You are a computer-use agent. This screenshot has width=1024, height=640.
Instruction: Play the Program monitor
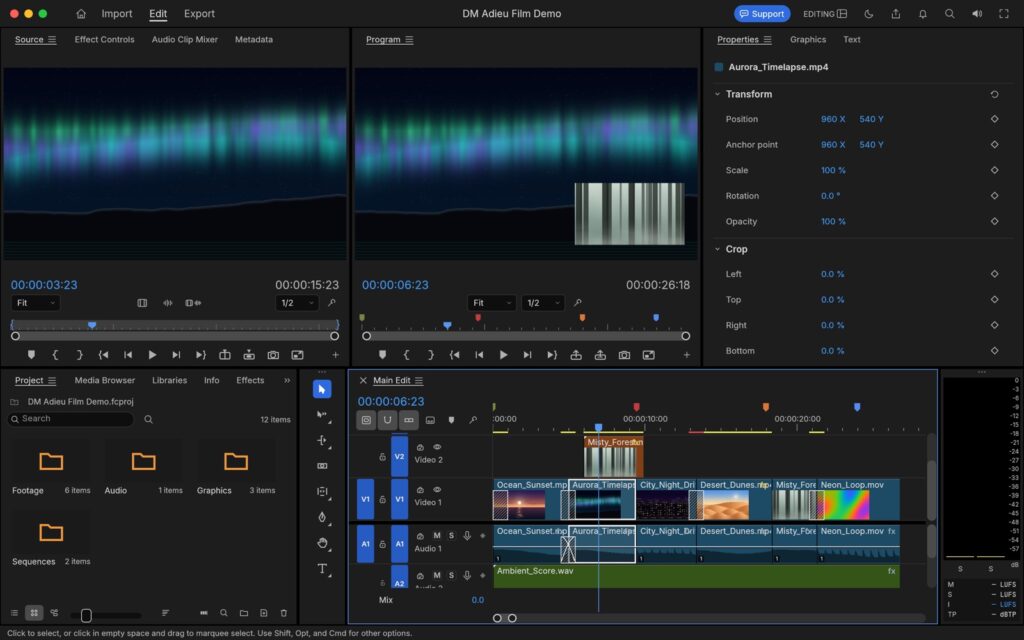[x=503, y=355]
